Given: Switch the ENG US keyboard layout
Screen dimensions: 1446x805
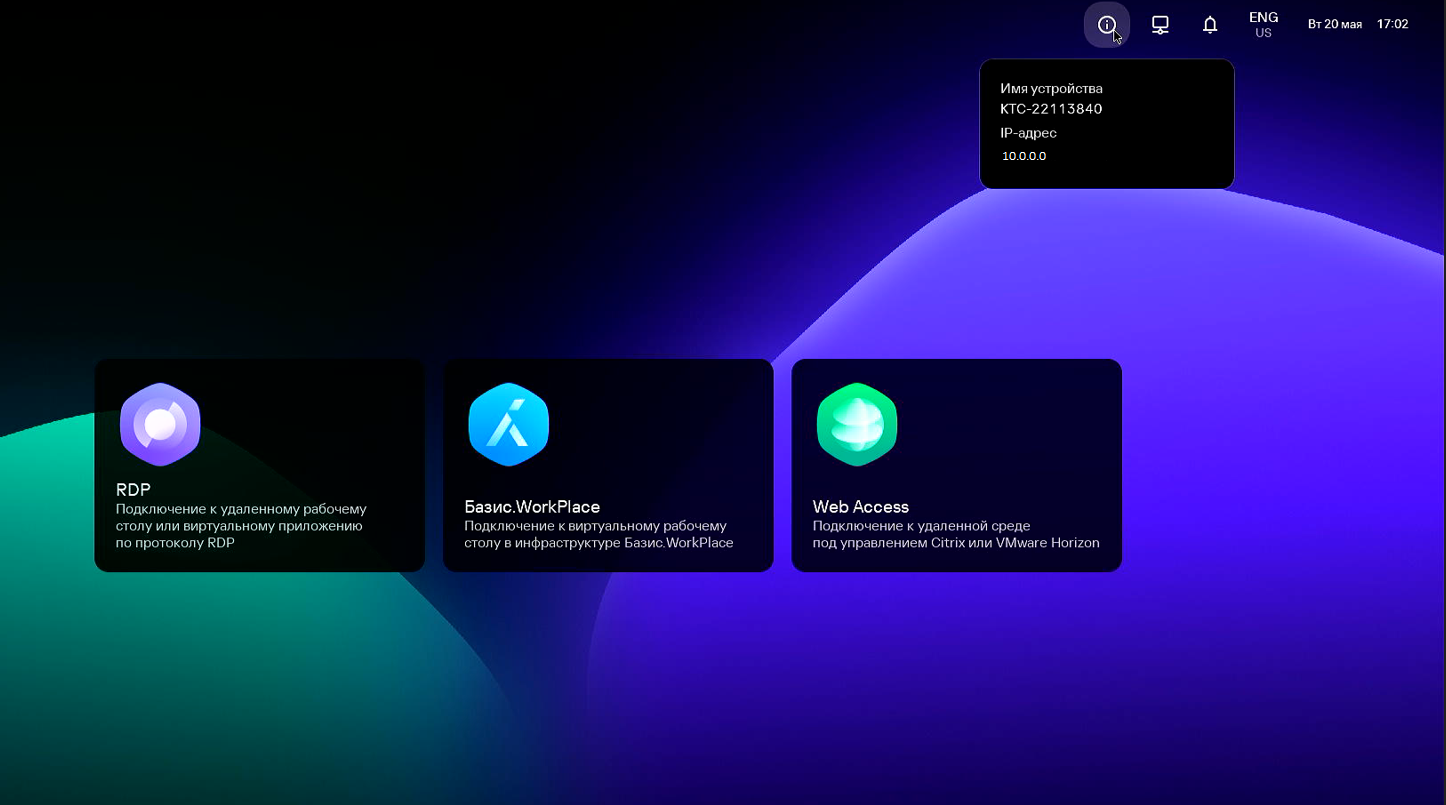Looking at the screenshot, I should [1263, 18].
